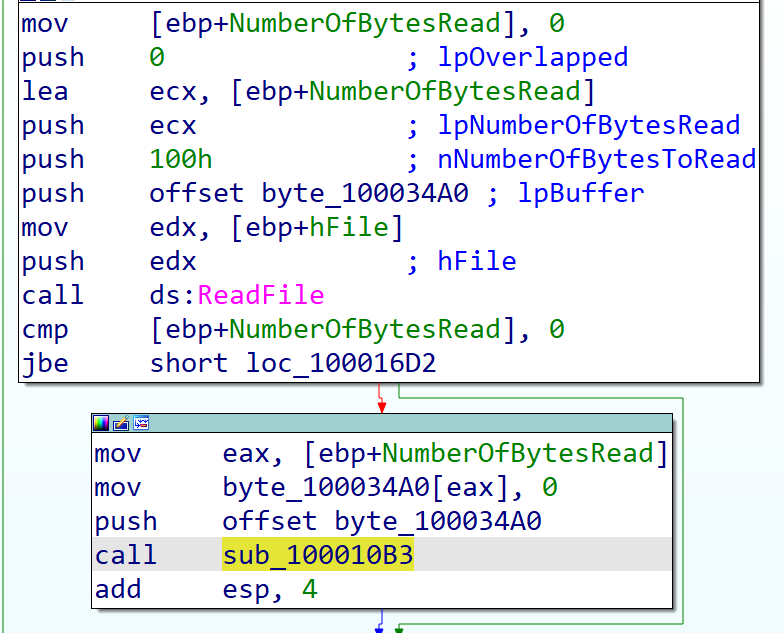Viewport: 784px width, 633px height.
Task: Click the nNumberOfBytesToRead comment
Action: click(x=597, y=159)
